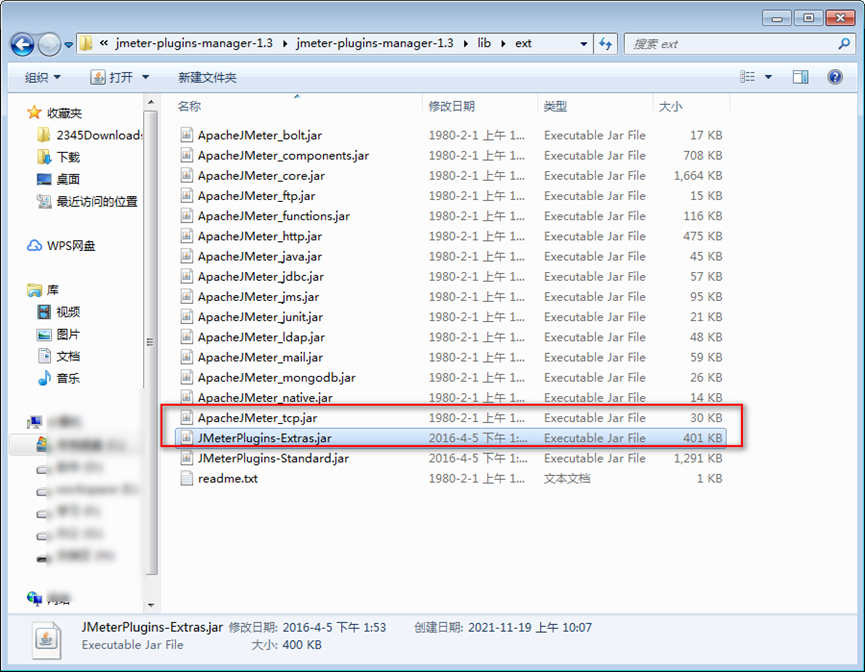Sort by 大小 column header
This screenshot has width=865, height=672.
pyautogui.click(x=670, y=106)
